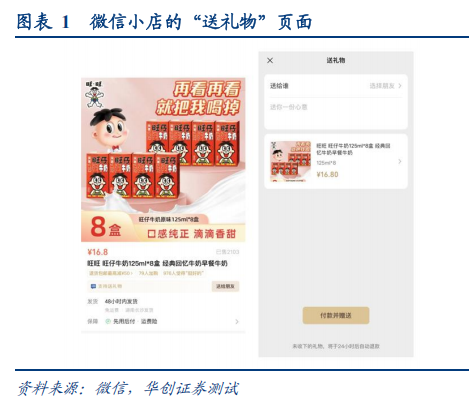The height and width of the screenshot is (410, 474).
Task: Click the 送你一份心意 message field
Action: click(336, 113)
